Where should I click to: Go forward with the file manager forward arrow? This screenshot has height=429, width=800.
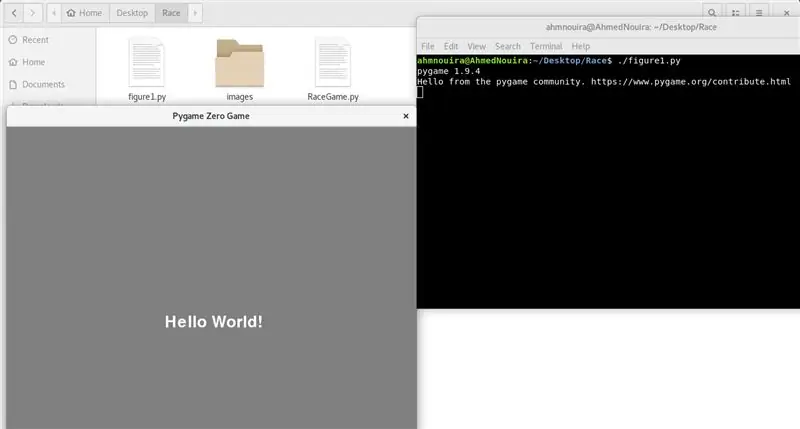tap(32, 13)
